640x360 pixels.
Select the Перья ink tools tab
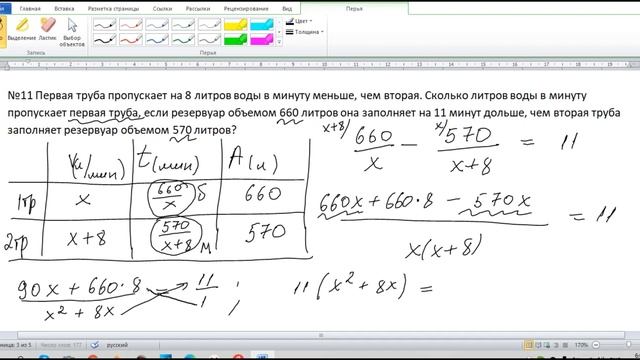pos(354,9)
